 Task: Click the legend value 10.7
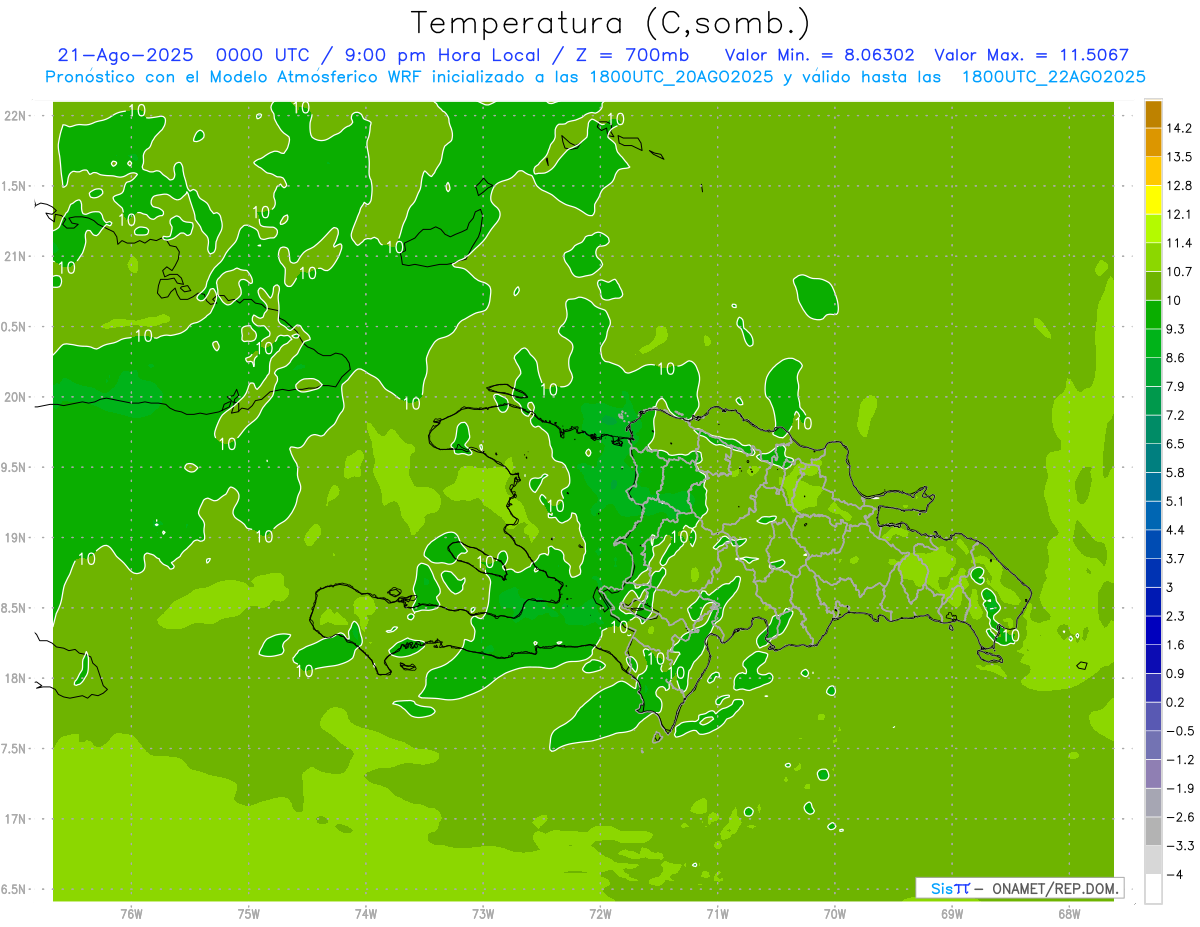tap(1179, 272)
